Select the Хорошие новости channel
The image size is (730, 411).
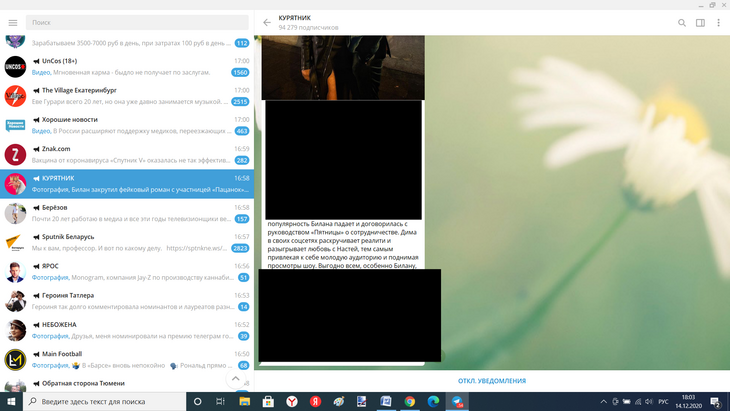coord(130,125)
